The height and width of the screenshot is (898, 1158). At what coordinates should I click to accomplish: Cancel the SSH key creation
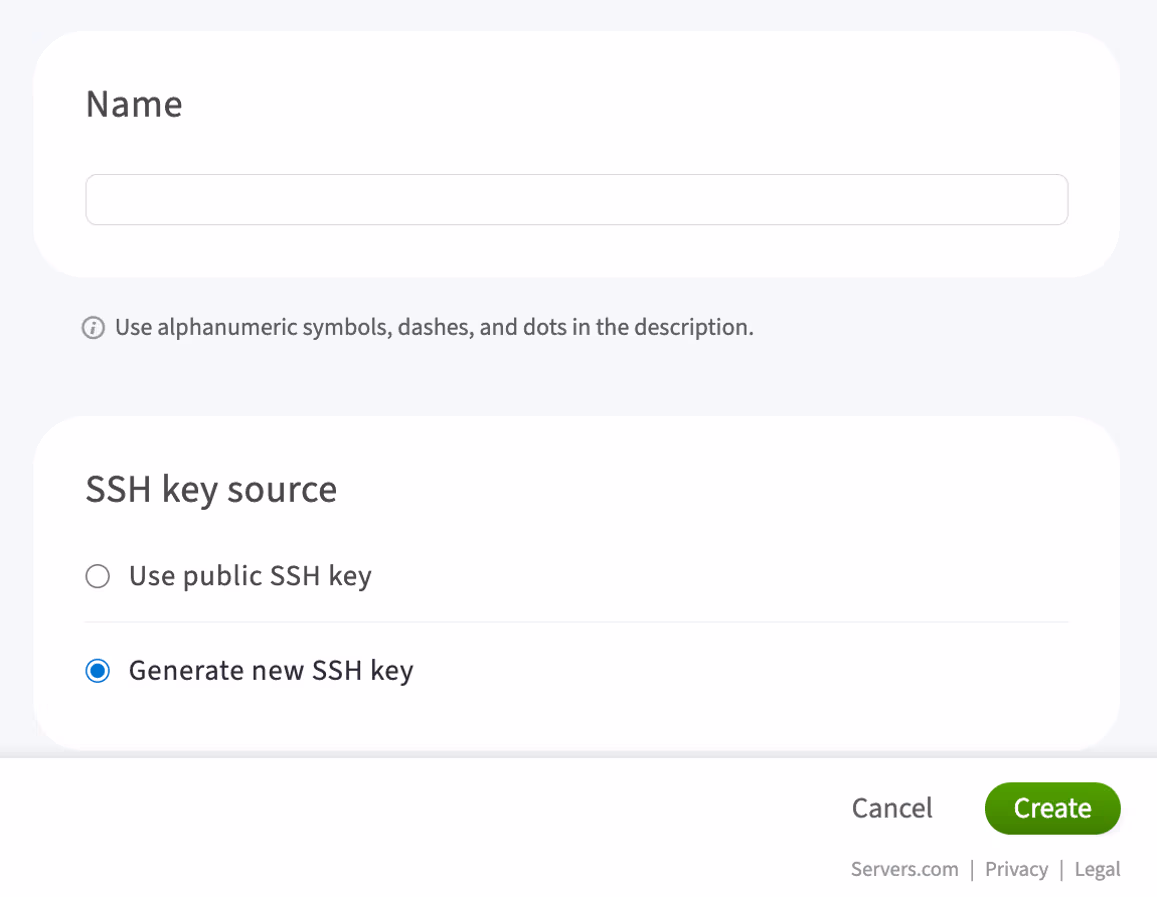click(892, 808)
